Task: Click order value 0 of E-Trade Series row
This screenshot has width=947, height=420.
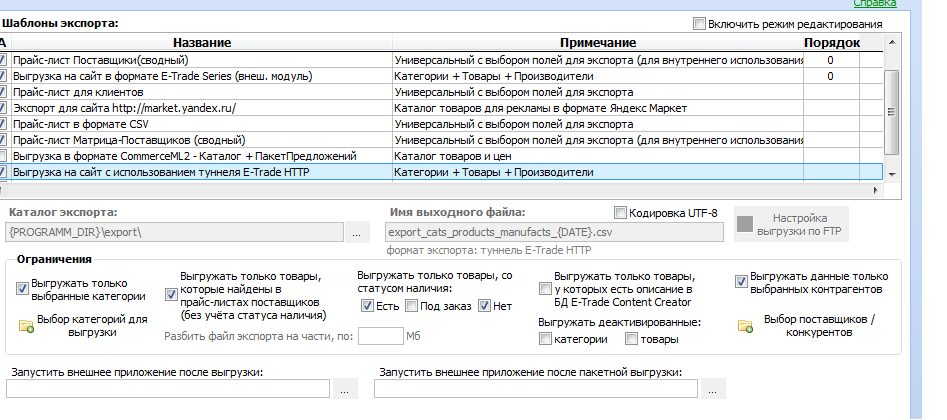Action: pyautogui.click(x=831, y=76)
